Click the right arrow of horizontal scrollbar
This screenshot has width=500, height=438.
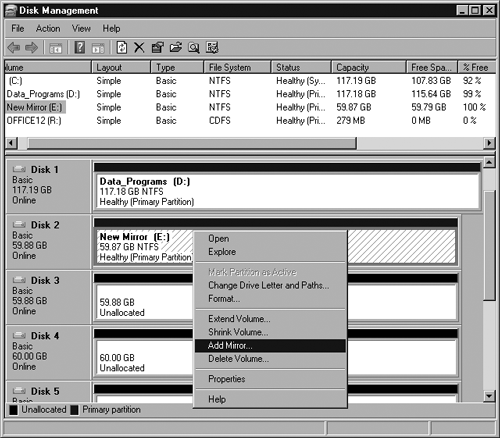point(489,143)
